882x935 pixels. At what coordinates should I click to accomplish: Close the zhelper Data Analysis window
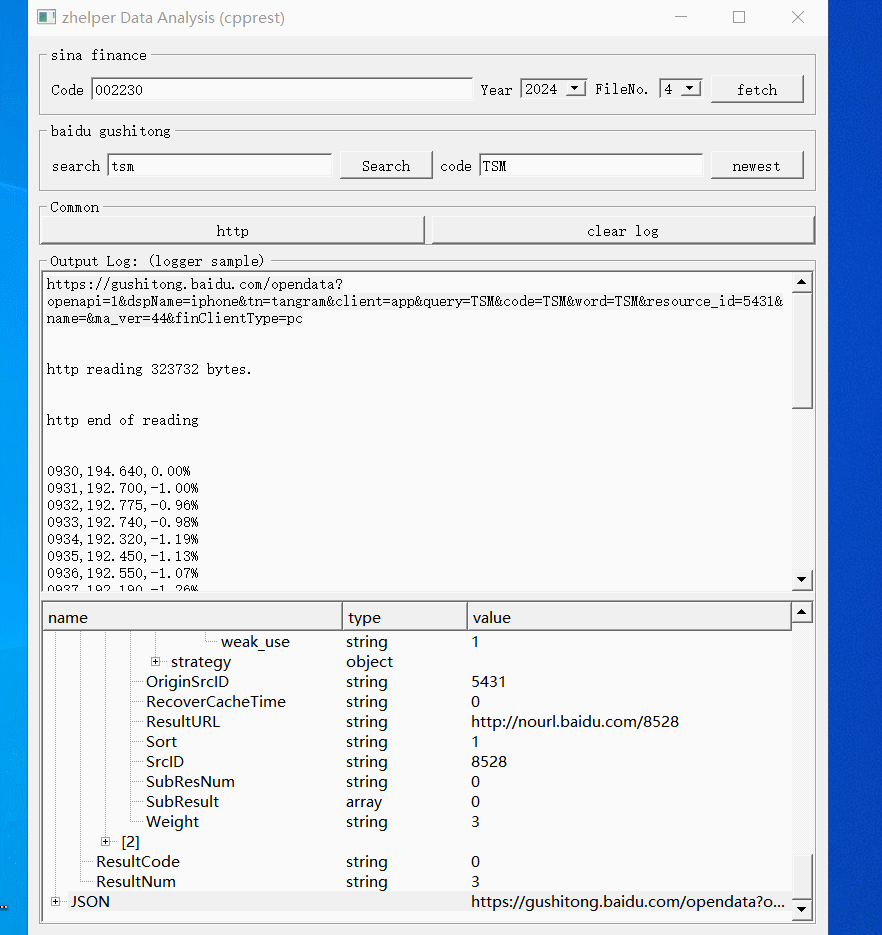point(798,17)
